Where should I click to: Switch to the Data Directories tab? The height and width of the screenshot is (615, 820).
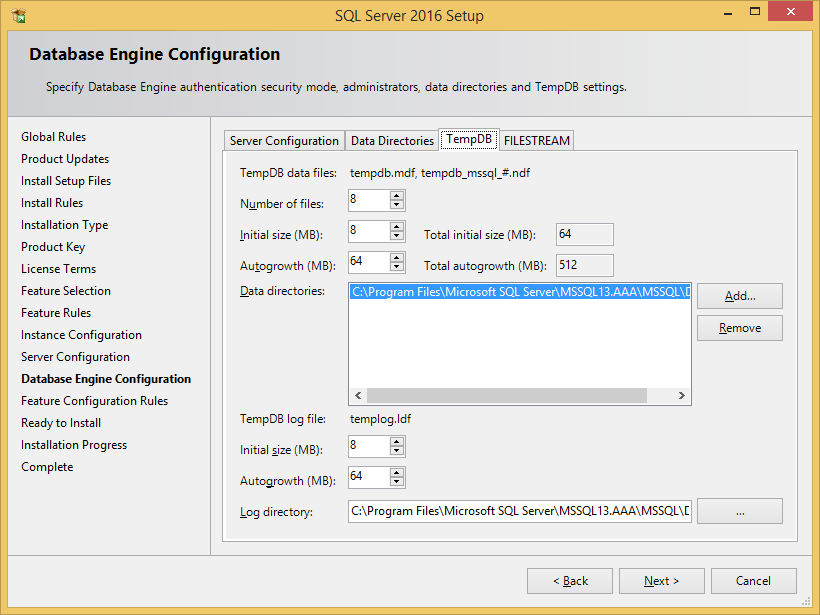(392, 140)
